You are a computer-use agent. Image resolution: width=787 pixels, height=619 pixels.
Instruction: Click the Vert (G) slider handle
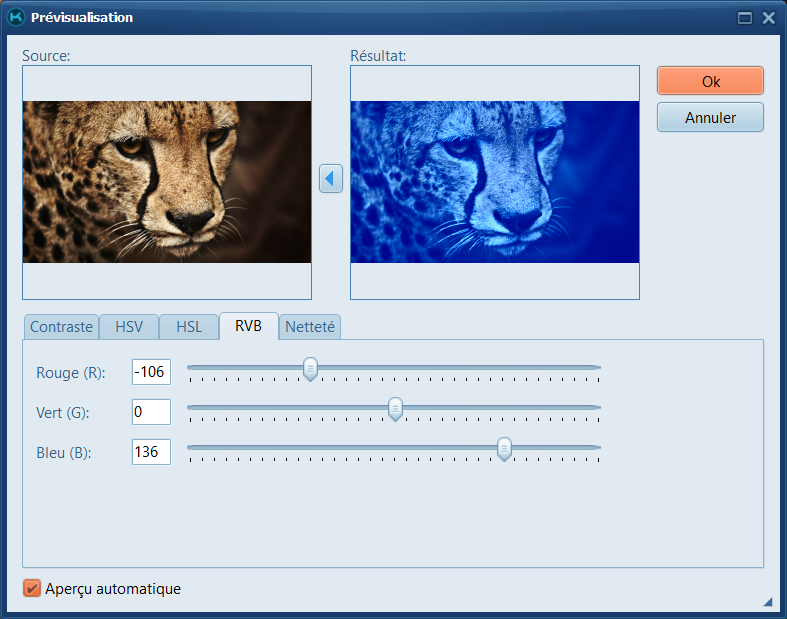point(395,408)
